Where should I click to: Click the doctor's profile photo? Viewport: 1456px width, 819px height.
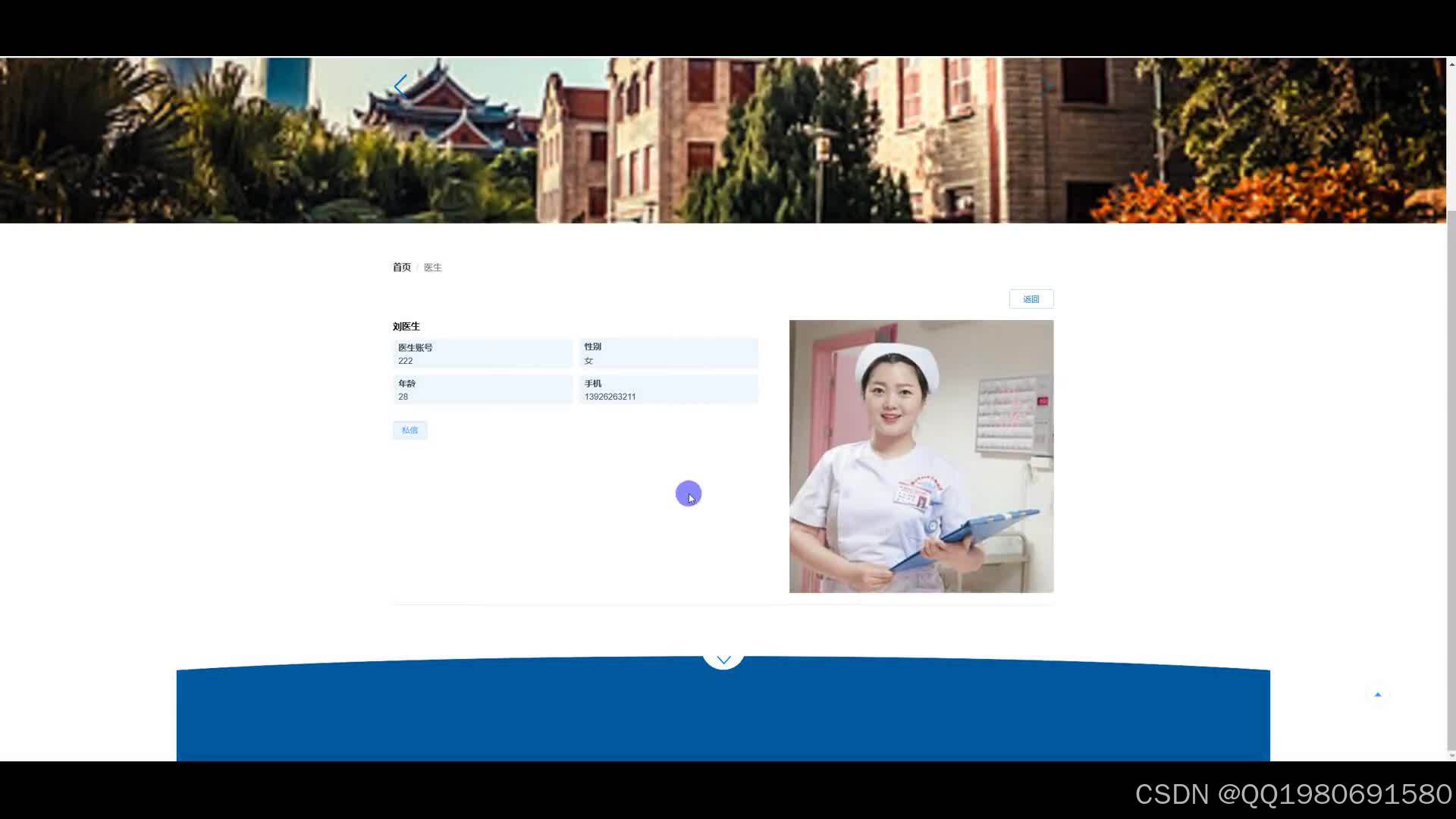(x=921, y=456)
